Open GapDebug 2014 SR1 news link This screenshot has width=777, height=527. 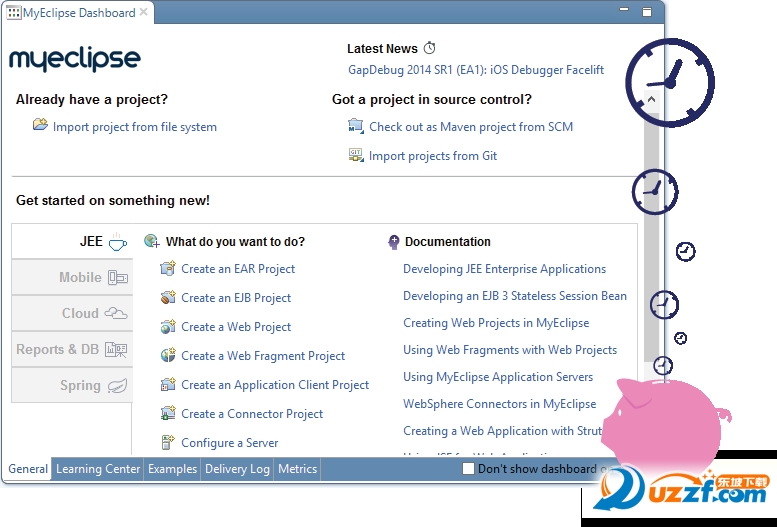pos(476,69)
